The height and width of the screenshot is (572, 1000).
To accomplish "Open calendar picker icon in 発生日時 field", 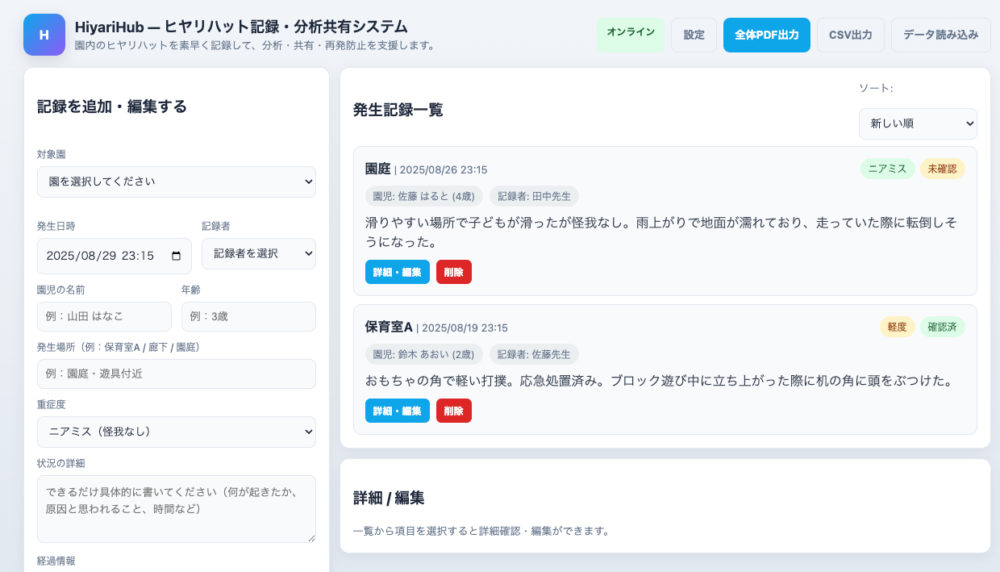I will [177, 256].
